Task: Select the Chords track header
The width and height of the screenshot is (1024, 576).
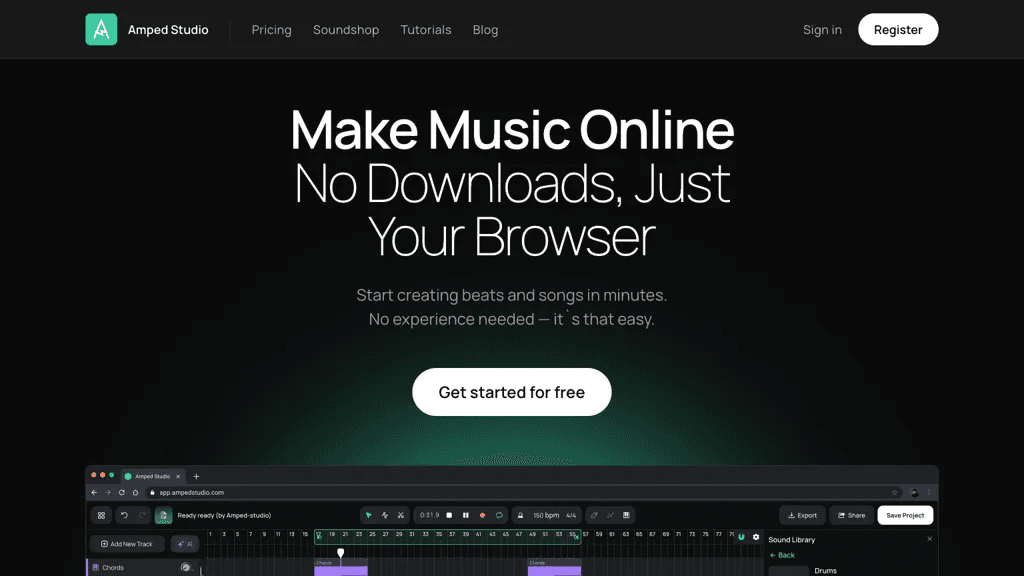Action: click(x=142, y=568)
